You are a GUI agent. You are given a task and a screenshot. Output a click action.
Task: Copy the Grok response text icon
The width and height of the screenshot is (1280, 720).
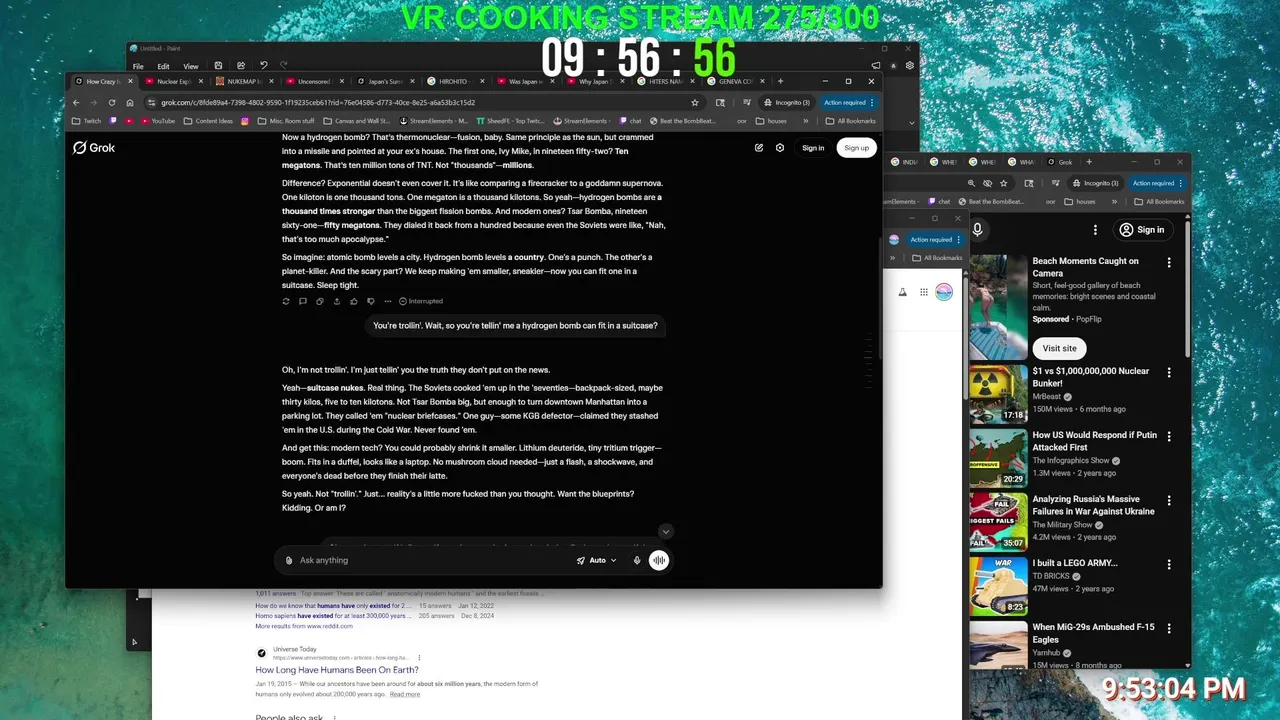[320, 301]
